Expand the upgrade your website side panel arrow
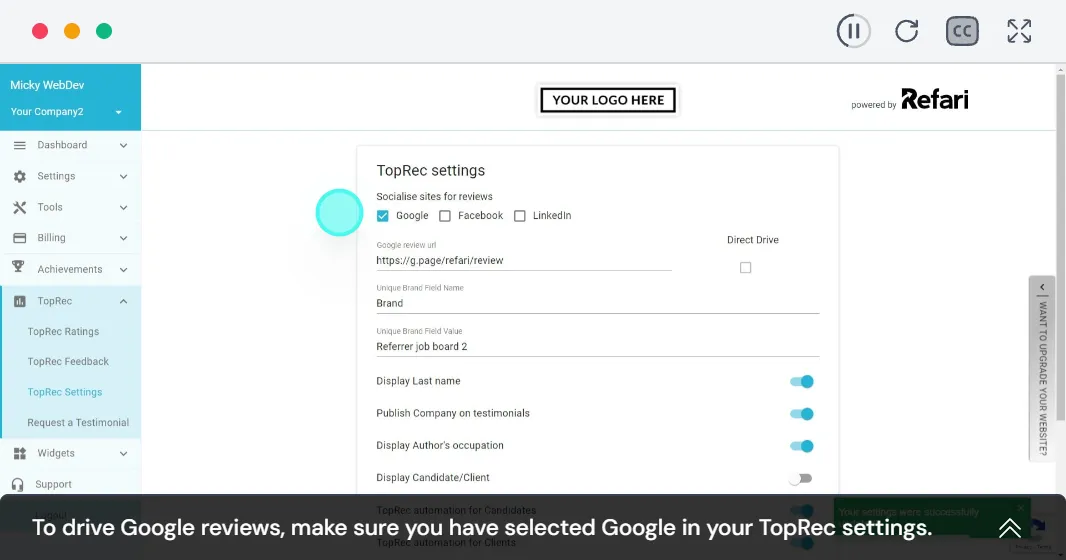The height and width of the screenshot is (560, 1066). tap(1042, 287)
